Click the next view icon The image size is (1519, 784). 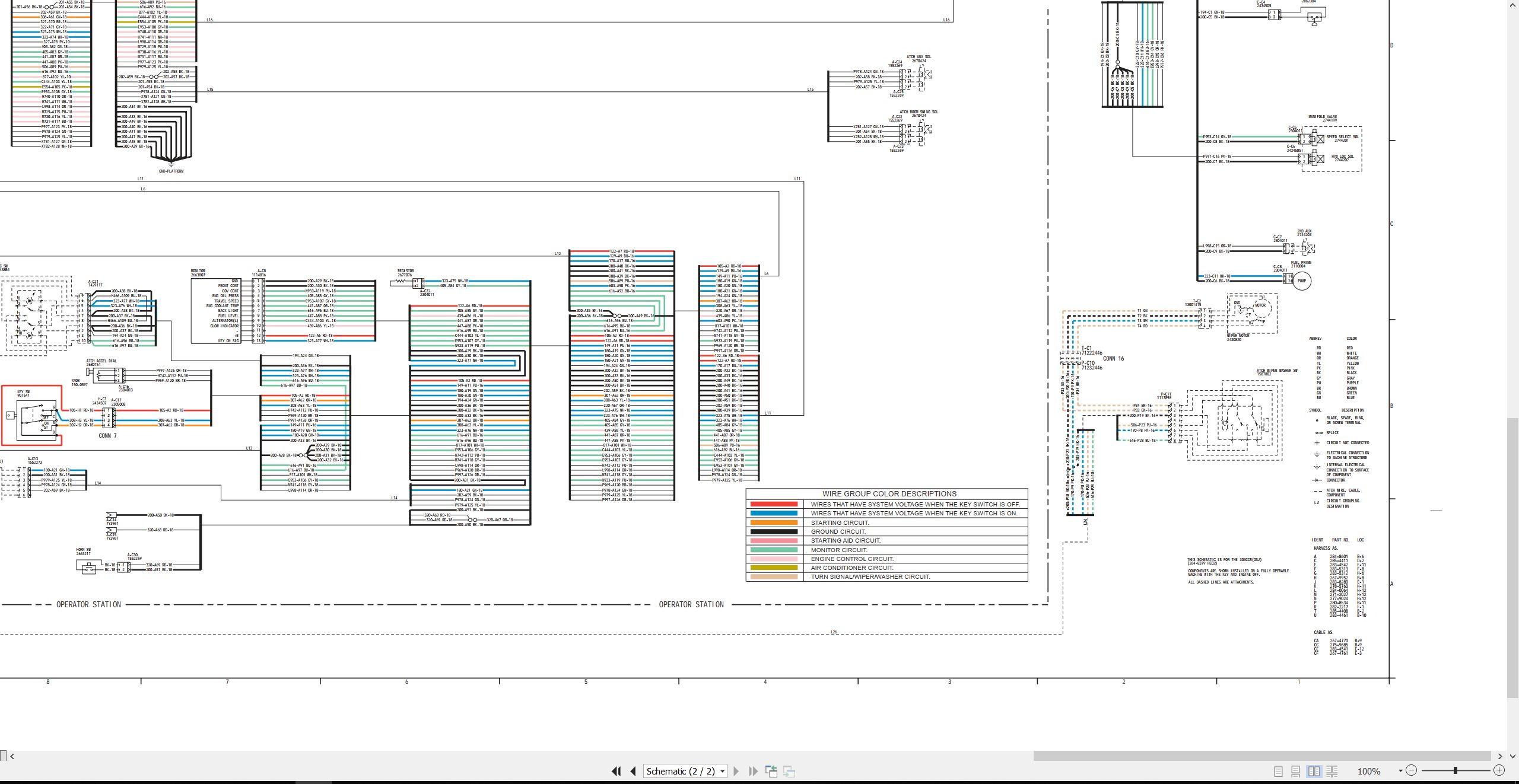point(789,771)
